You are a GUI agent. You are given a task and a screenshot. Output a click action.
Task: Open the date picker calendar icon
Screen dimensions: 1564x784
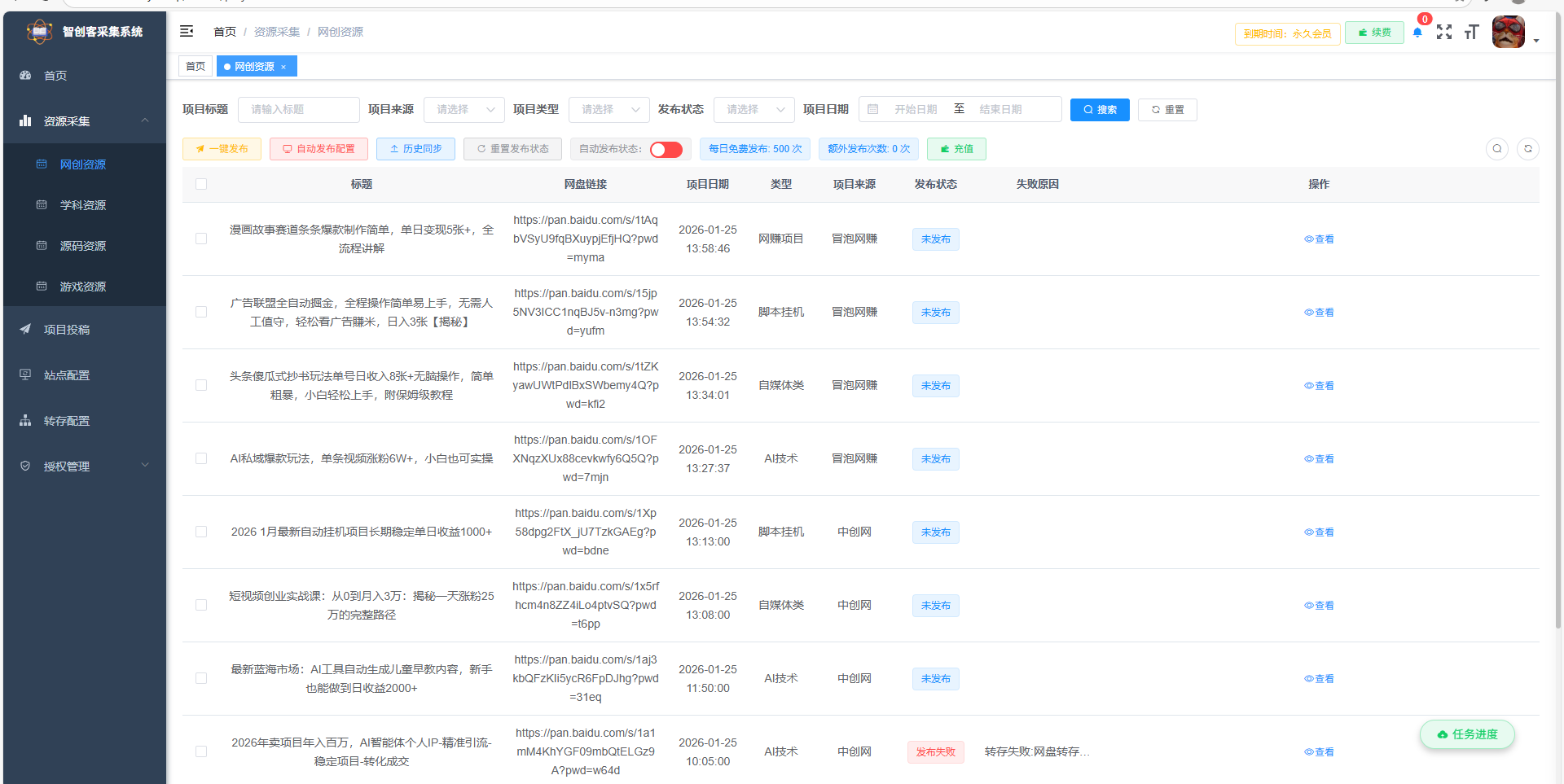click(872, 109)
